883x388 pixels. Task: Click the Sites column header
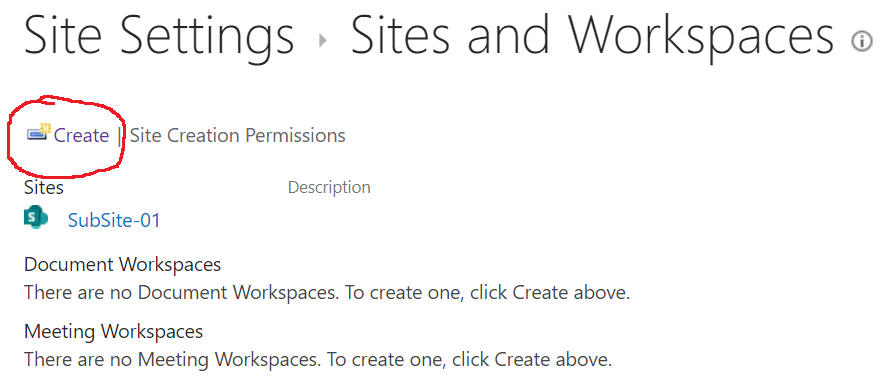tap(44, 188)
